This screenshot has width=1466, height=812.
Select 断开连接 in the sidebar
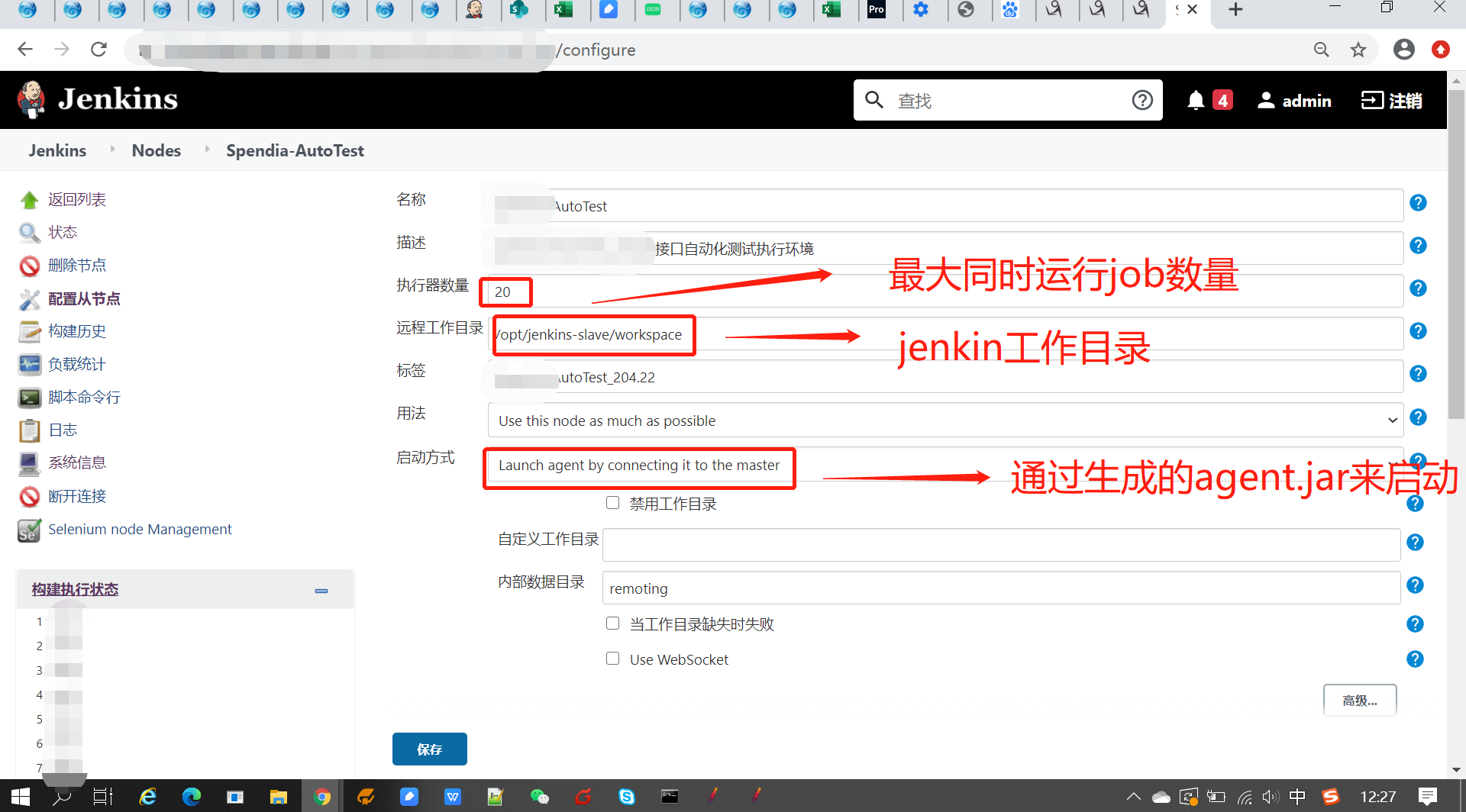tap(77, 497)
